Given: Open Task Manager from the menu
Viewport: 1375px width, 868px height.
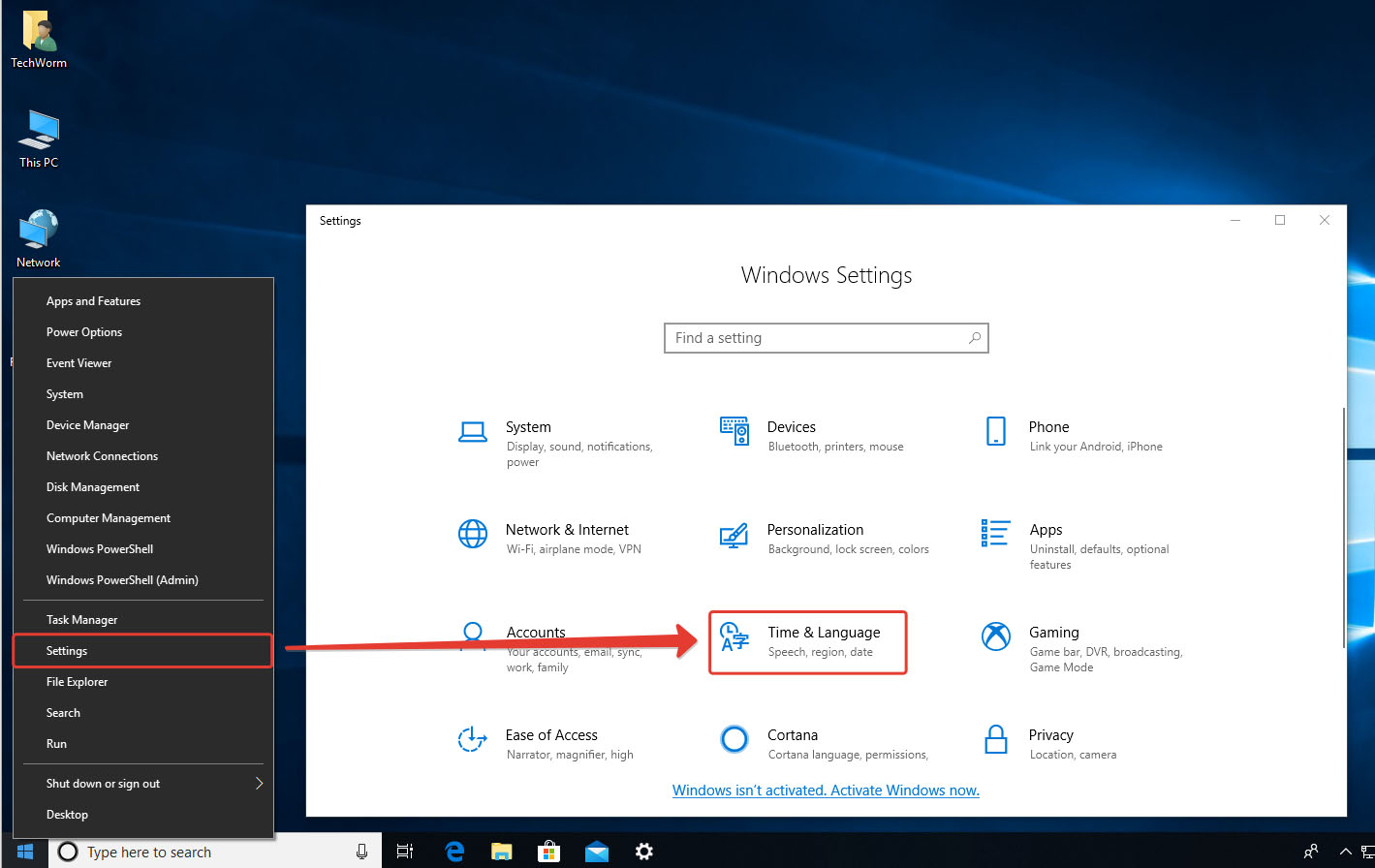Looking at the screenshot, I should click(x=82, y=620).
